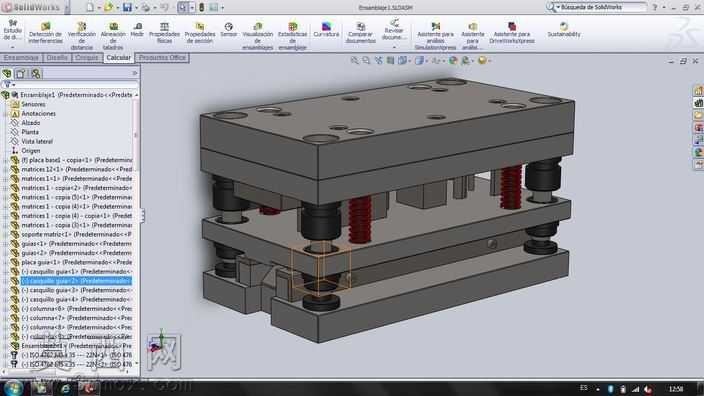Viewport: 704px width, 396px height.
Task: Click the Windows Start button
Action: tap(13, 388)
